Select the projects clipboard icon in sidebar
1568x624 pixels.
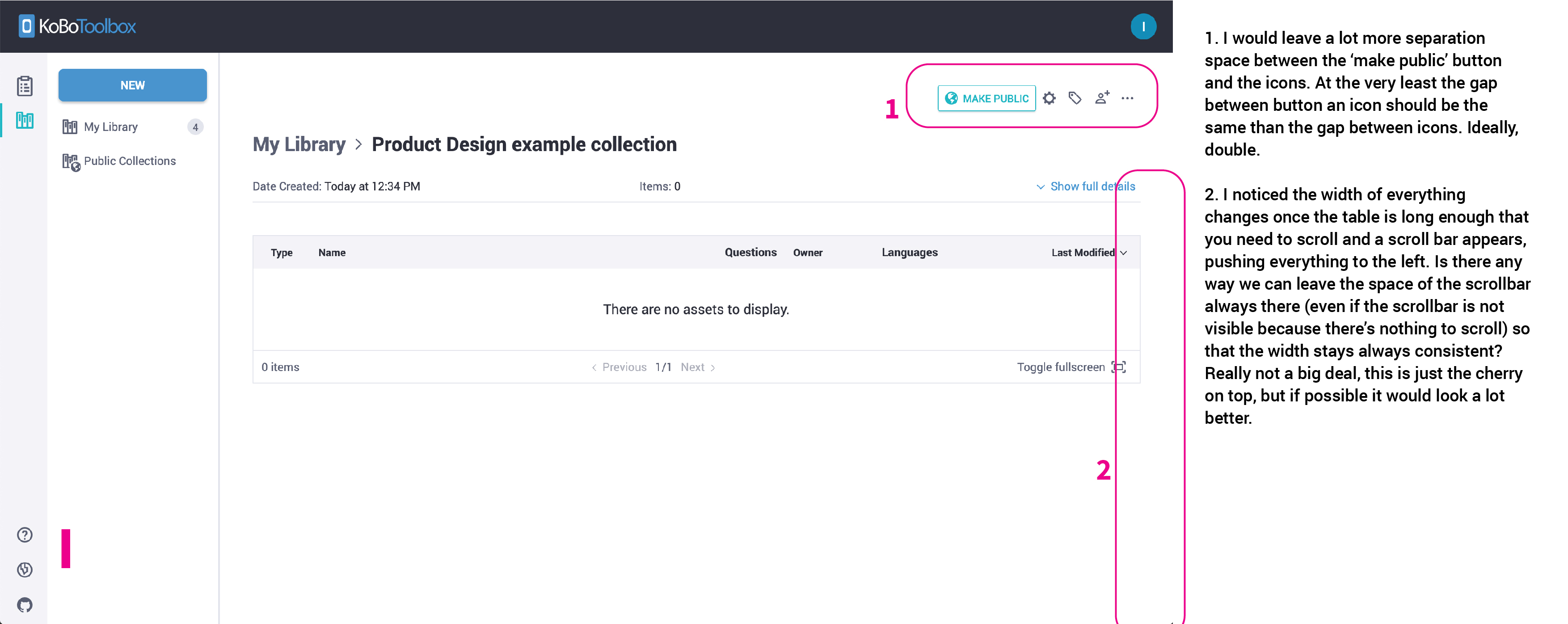pyautogui.click(x=24, y=85)
